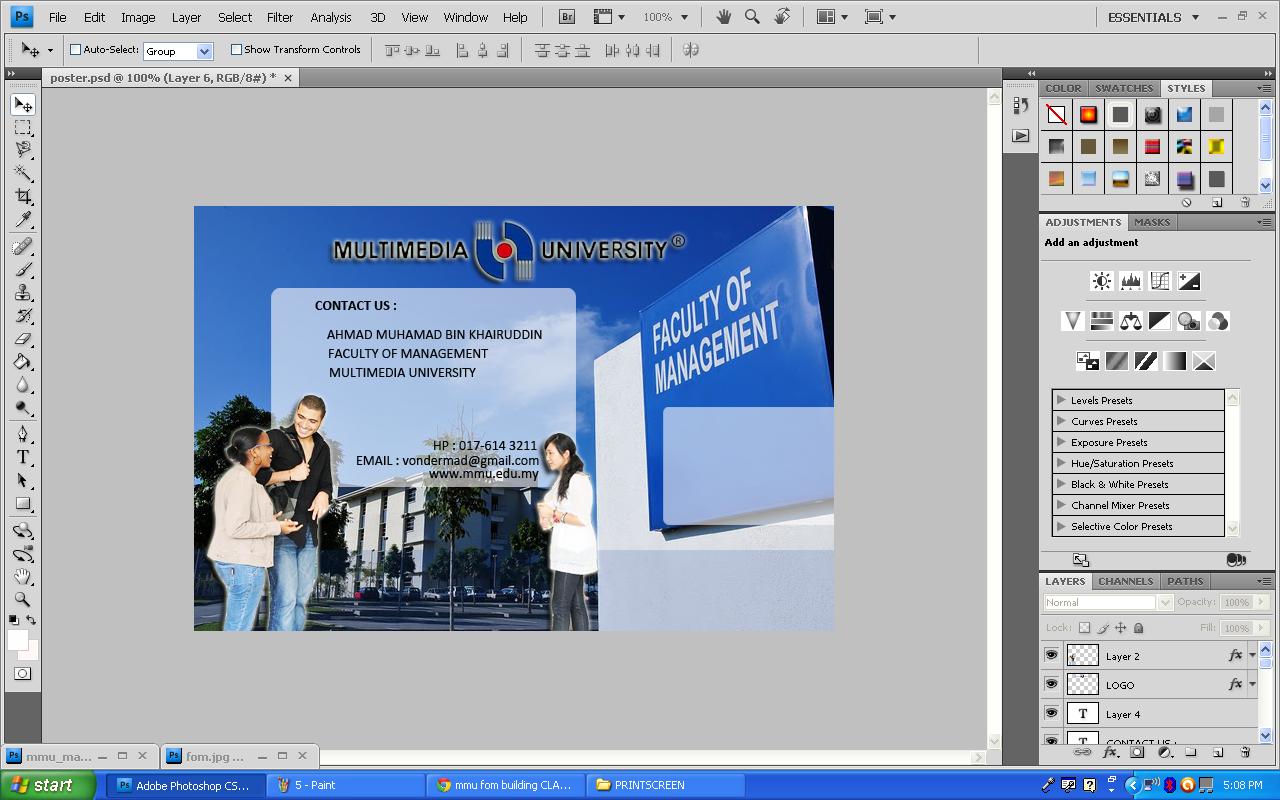This screenshot has height=800, width=1280.
Task: Select the Move tool in toolbox
Action: click(23, 105)
